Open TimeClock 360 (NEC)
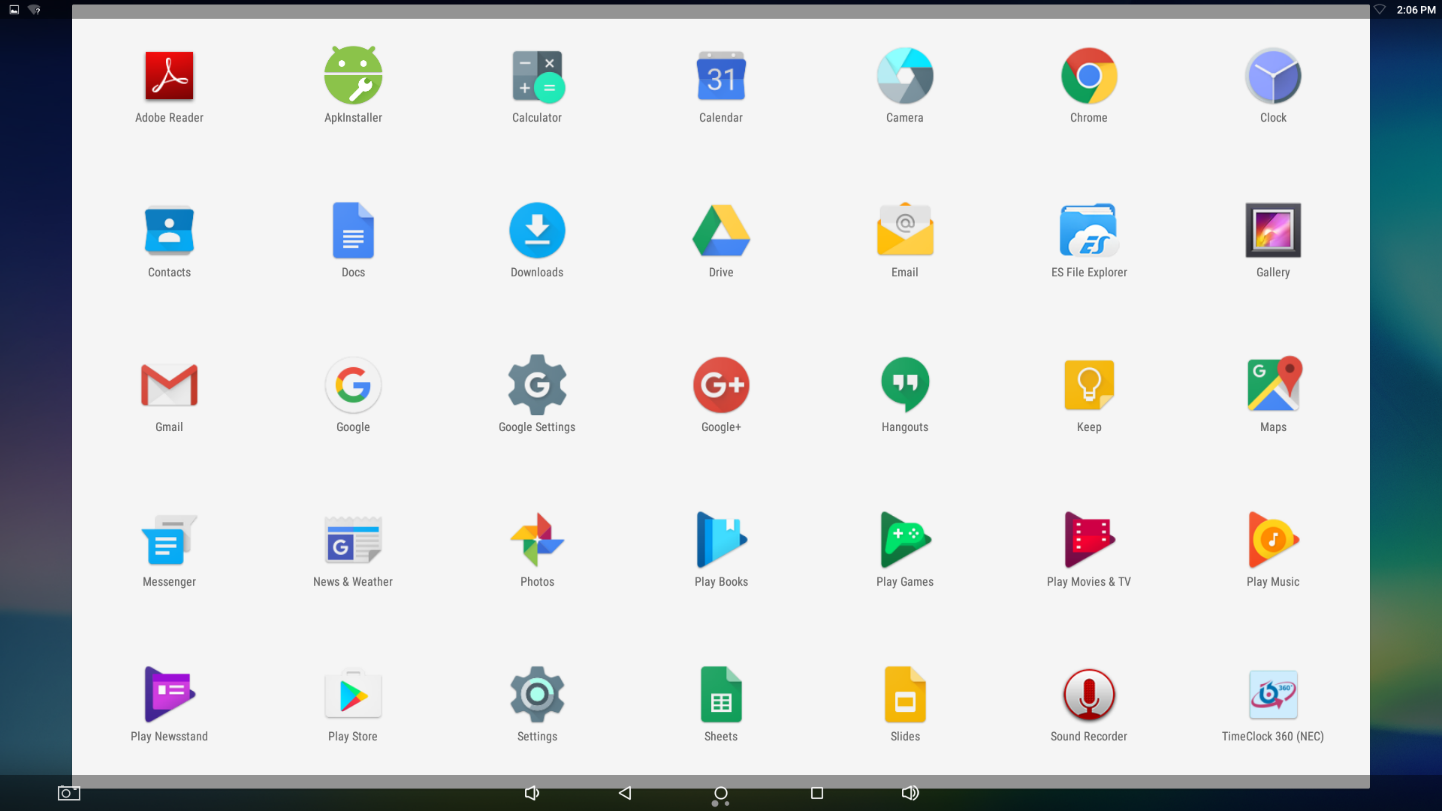This screenshot has width=1442, height=811. coord(1273,695)
